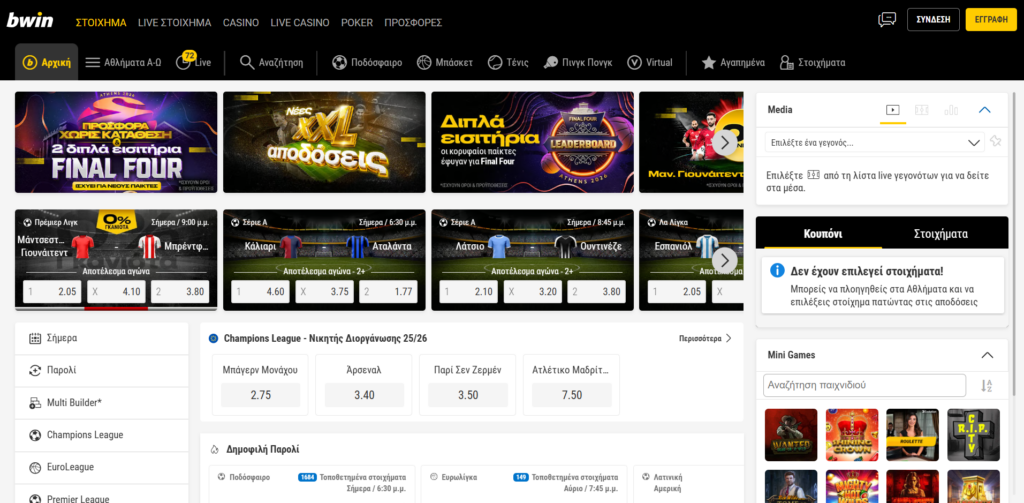Pick Μπάγερν Μονάχου odds 2.75
This screenshot has height=503, width=1024.
[261, 395]
